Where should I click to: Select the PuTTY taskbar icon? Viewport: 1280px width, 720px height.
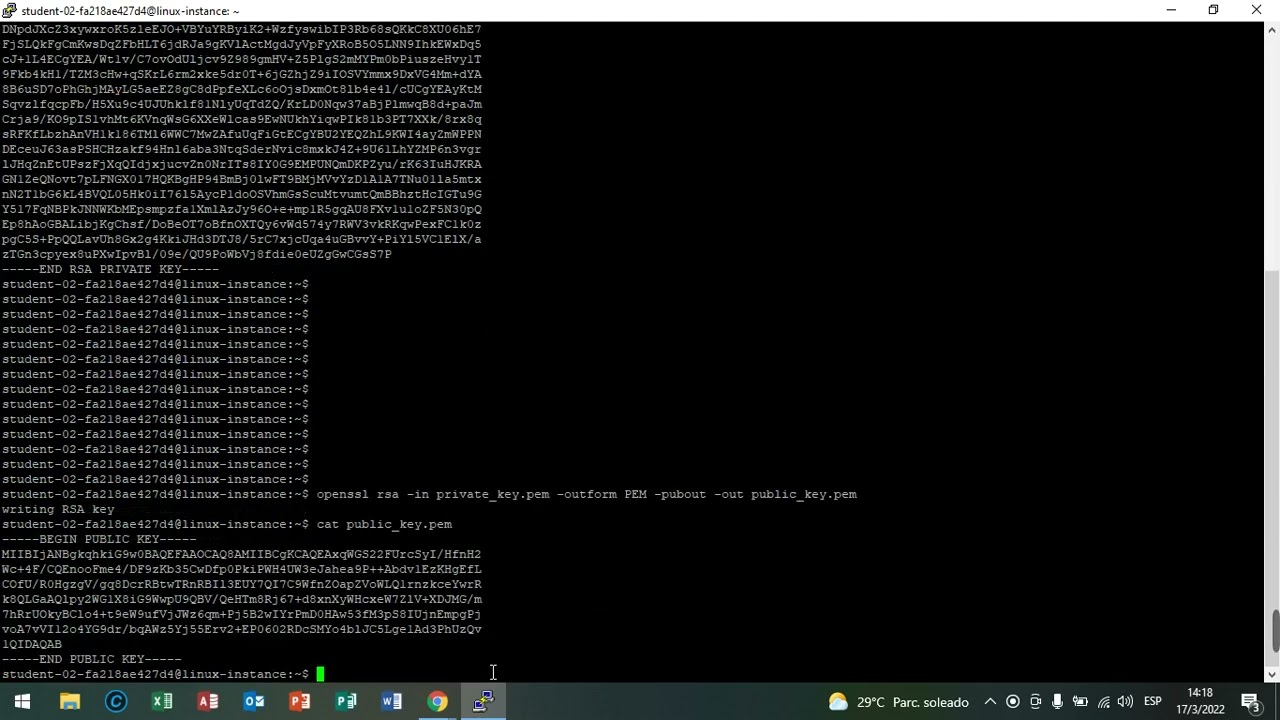484,702
